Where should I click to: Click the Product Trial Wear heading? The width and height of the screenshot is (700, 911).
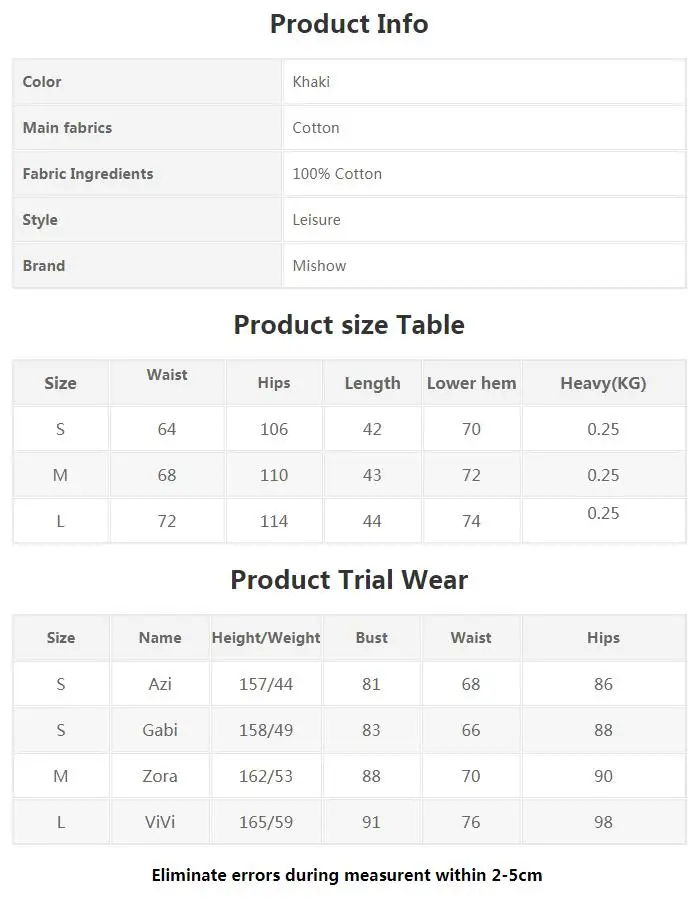point(349,580)
